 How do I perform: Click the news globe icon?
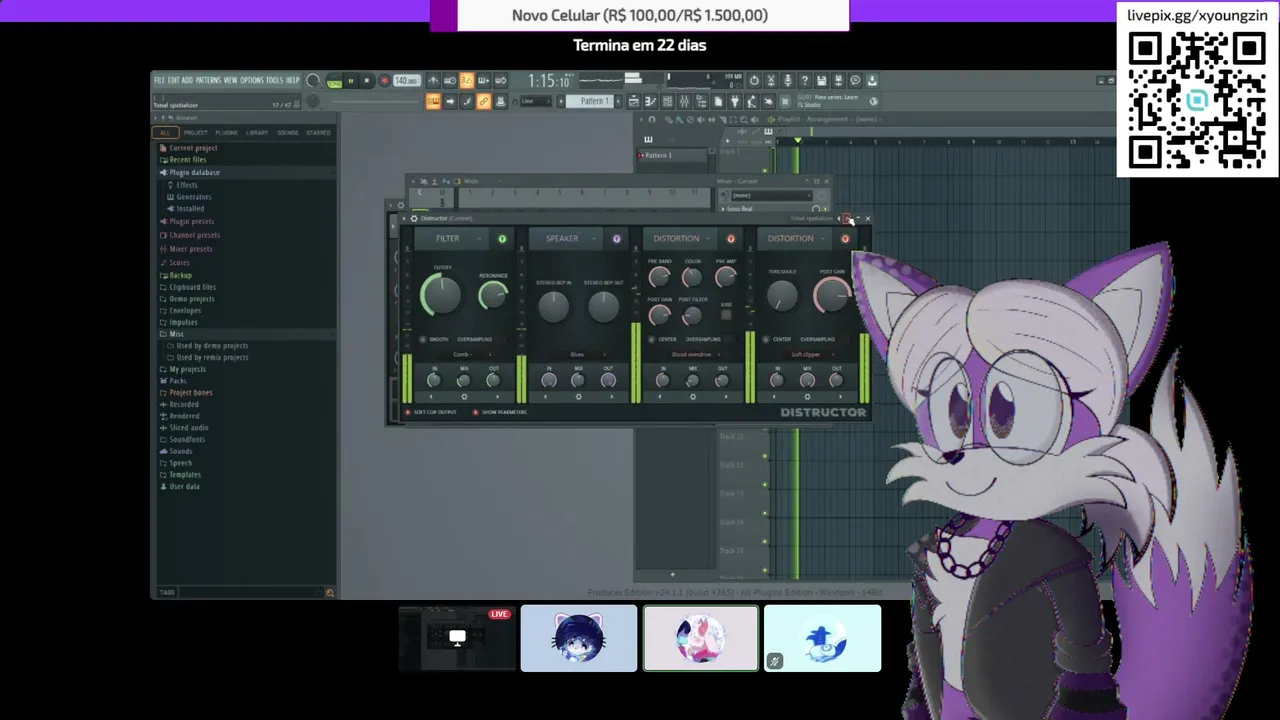coord(874,101)
